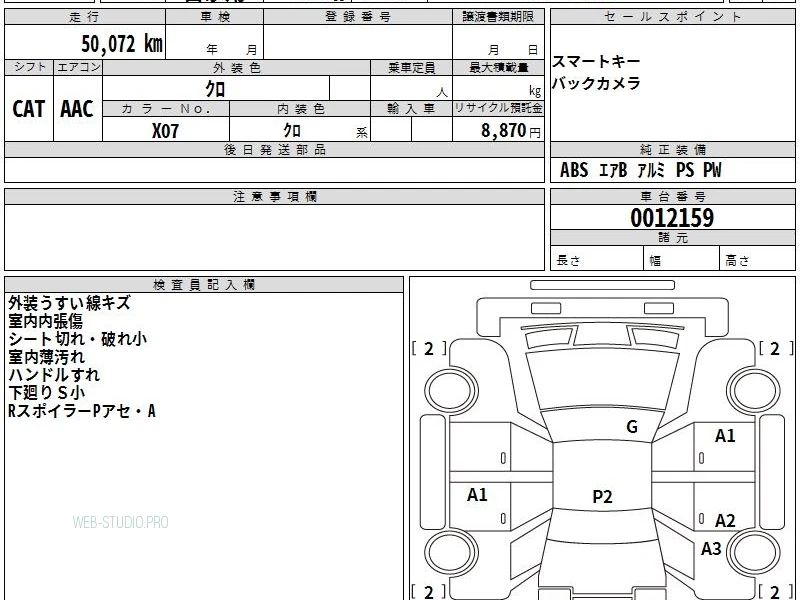Click the A1 mark on the left-side door

tap(477, 494)
